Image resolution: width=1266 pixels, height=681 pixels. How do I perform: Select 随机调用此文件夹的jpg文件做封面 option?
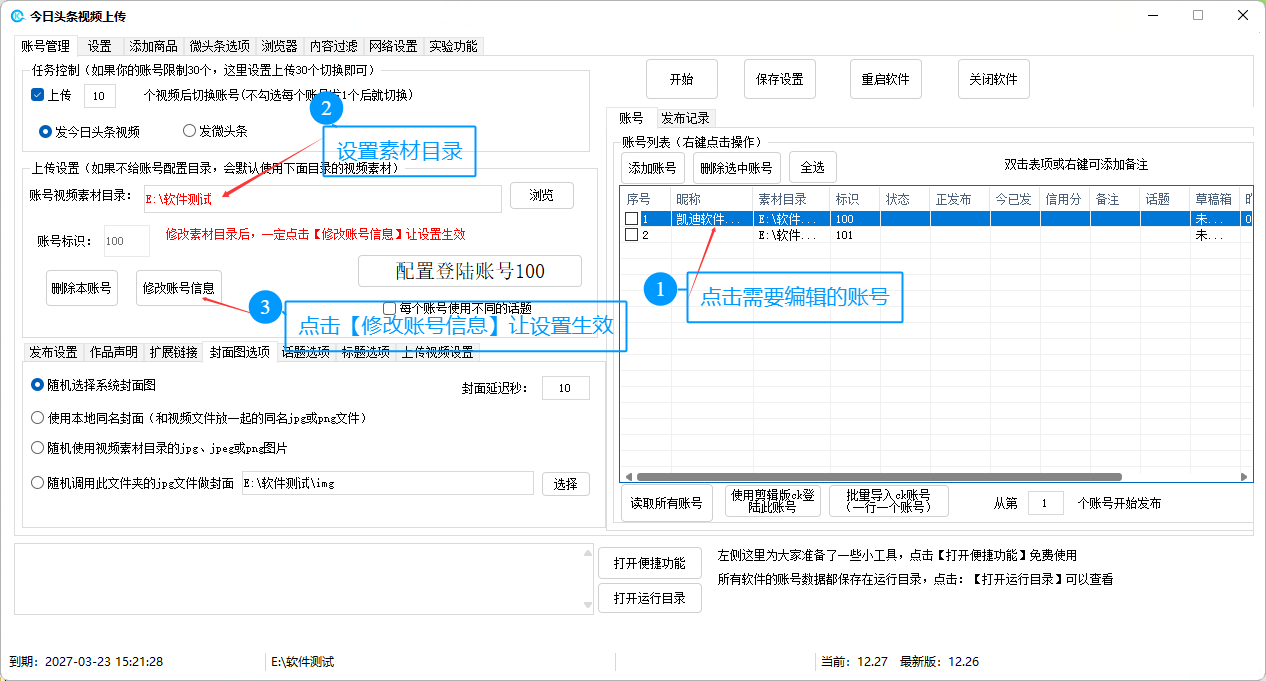pos(38,483)
